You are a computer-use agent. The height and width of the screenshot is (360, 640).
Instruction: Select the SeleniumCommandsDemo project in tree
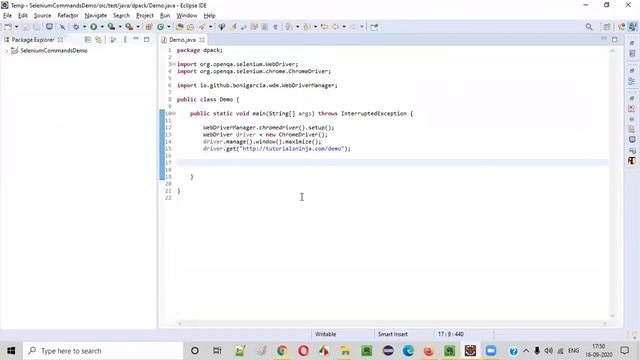pyautogui.click(x=54, y=51)
